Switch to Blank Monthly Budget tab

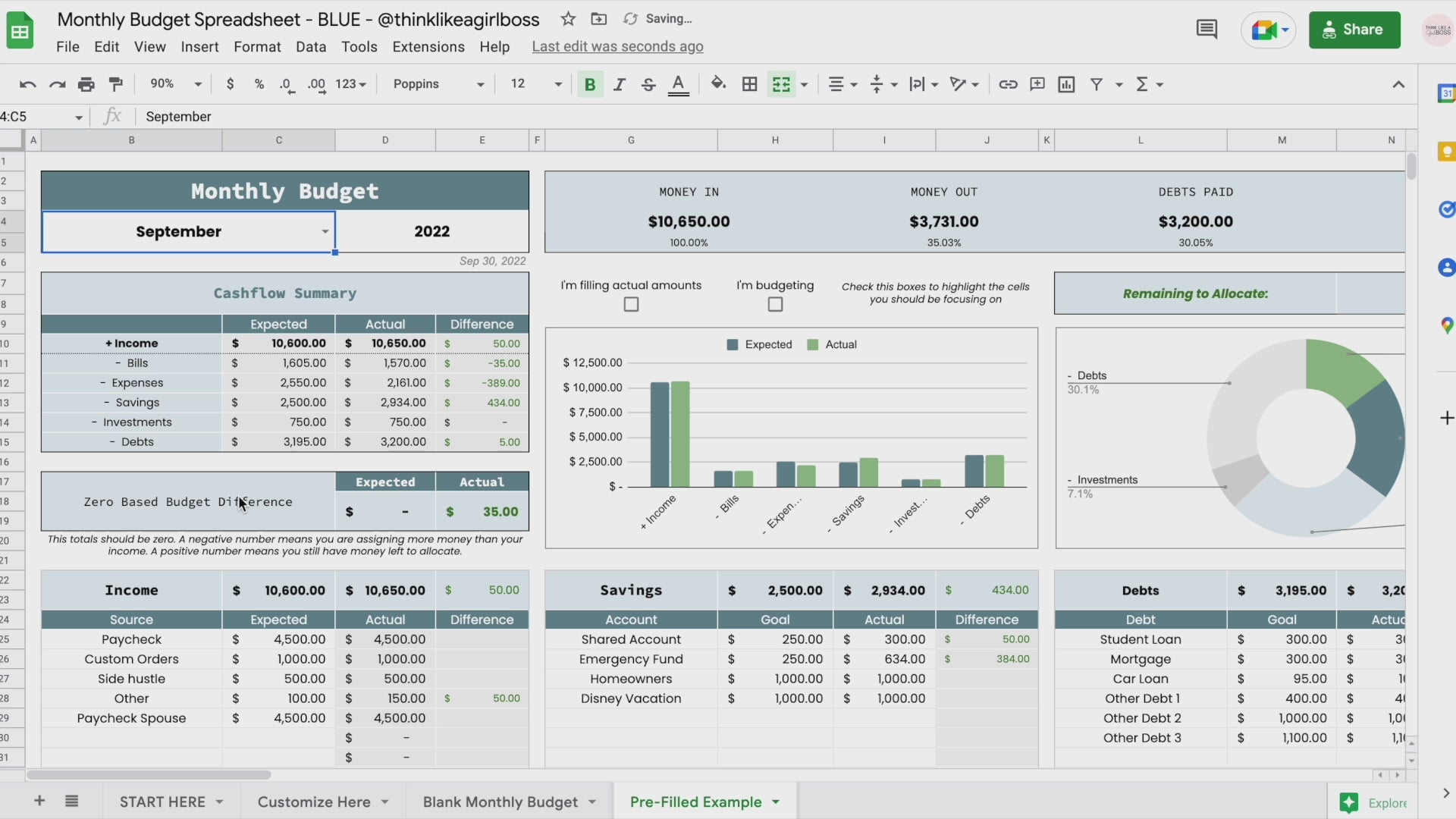point(500,802)
